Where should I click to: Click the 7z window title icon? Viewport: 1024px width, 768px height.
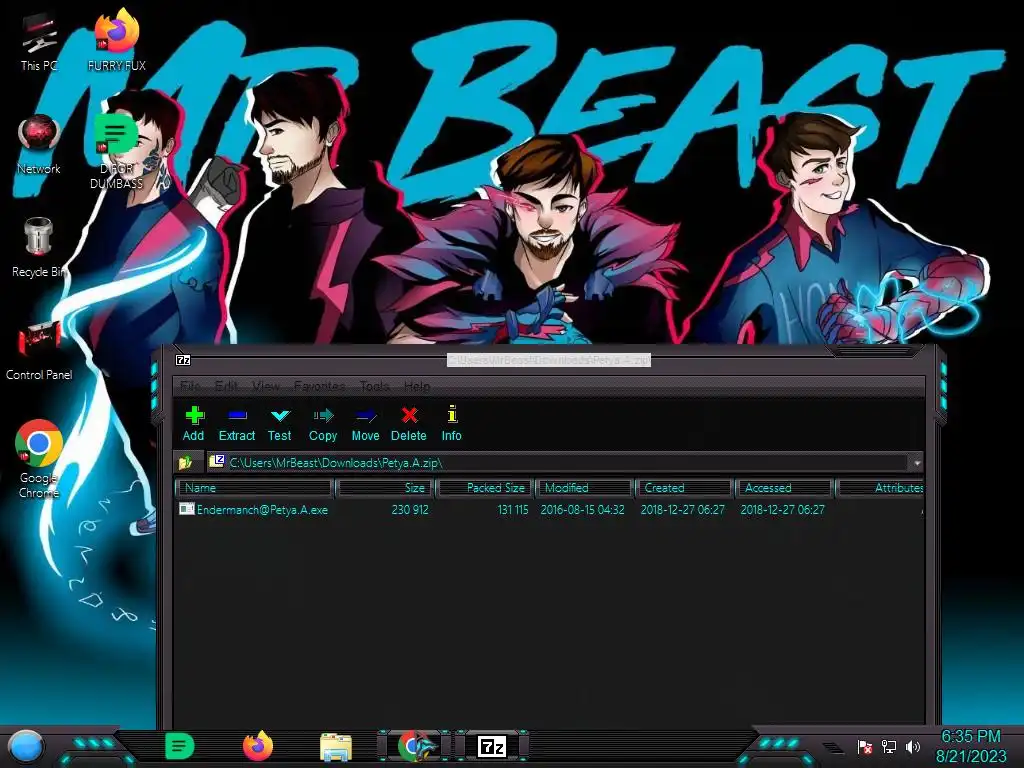[183, 360]
